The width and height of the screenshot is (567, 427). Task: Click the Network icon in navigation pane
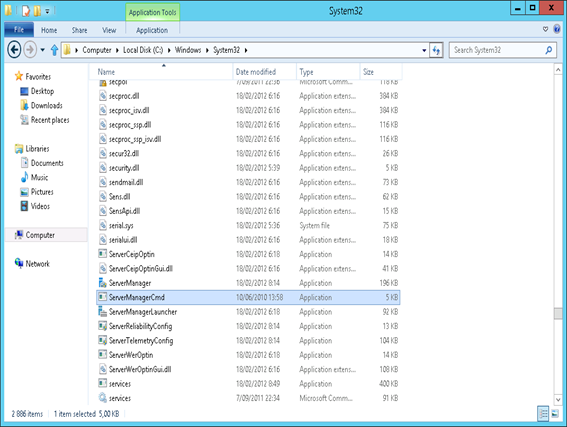pos(19,263)
